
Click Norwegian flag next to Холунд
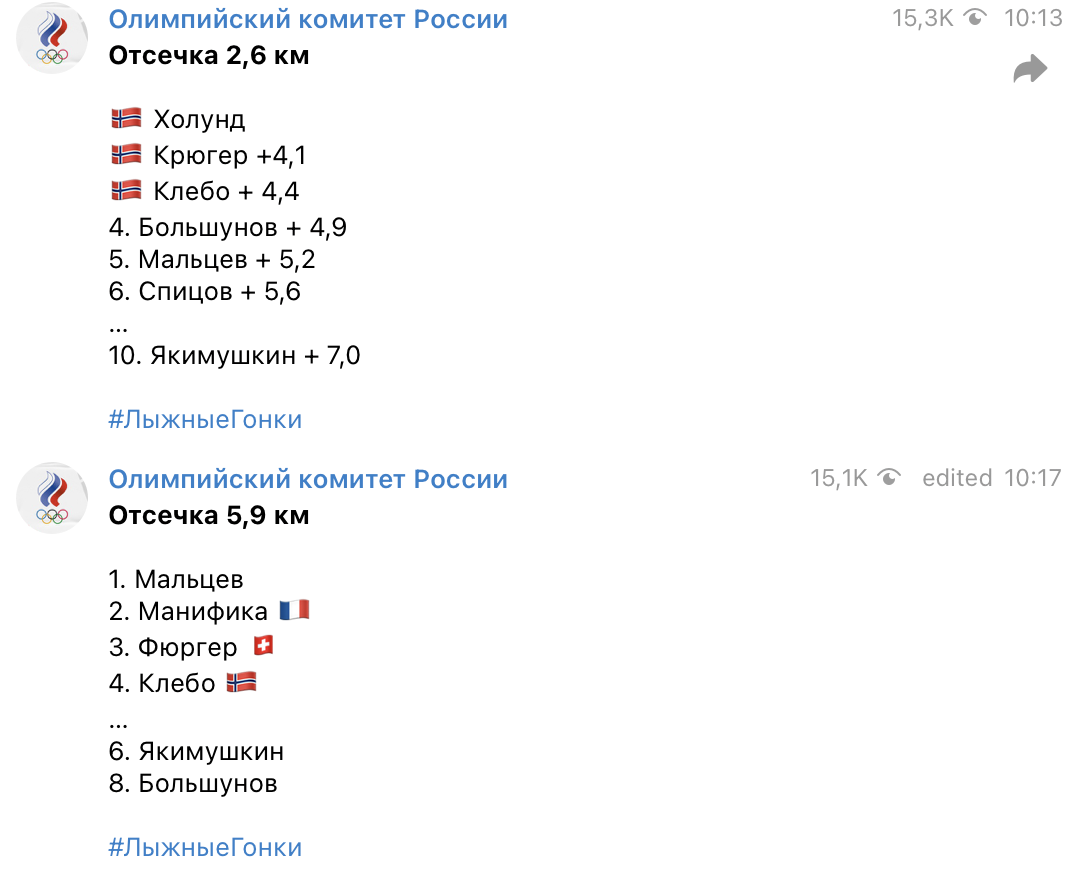click(126, 119)
